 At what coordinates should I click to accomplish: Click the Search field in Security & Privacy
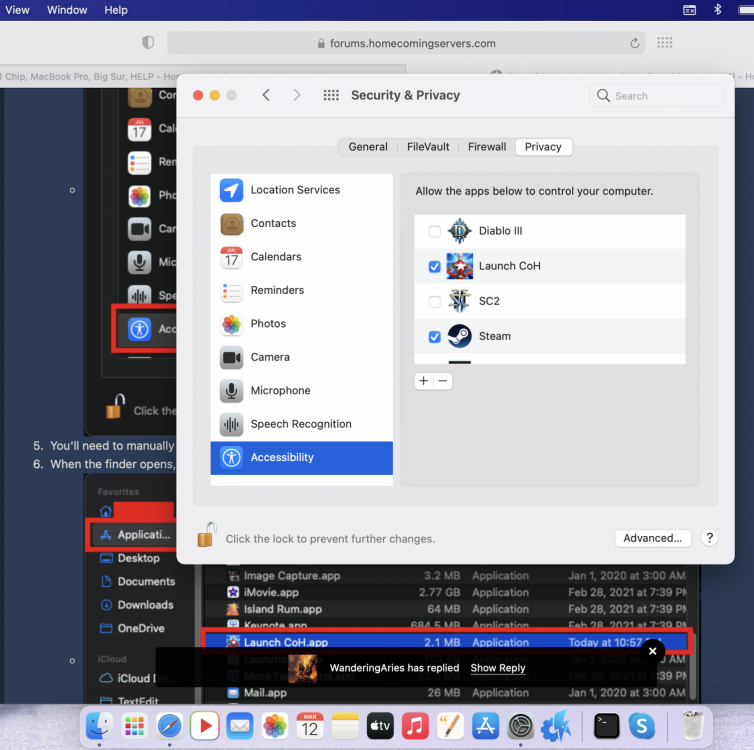point(657,96)
